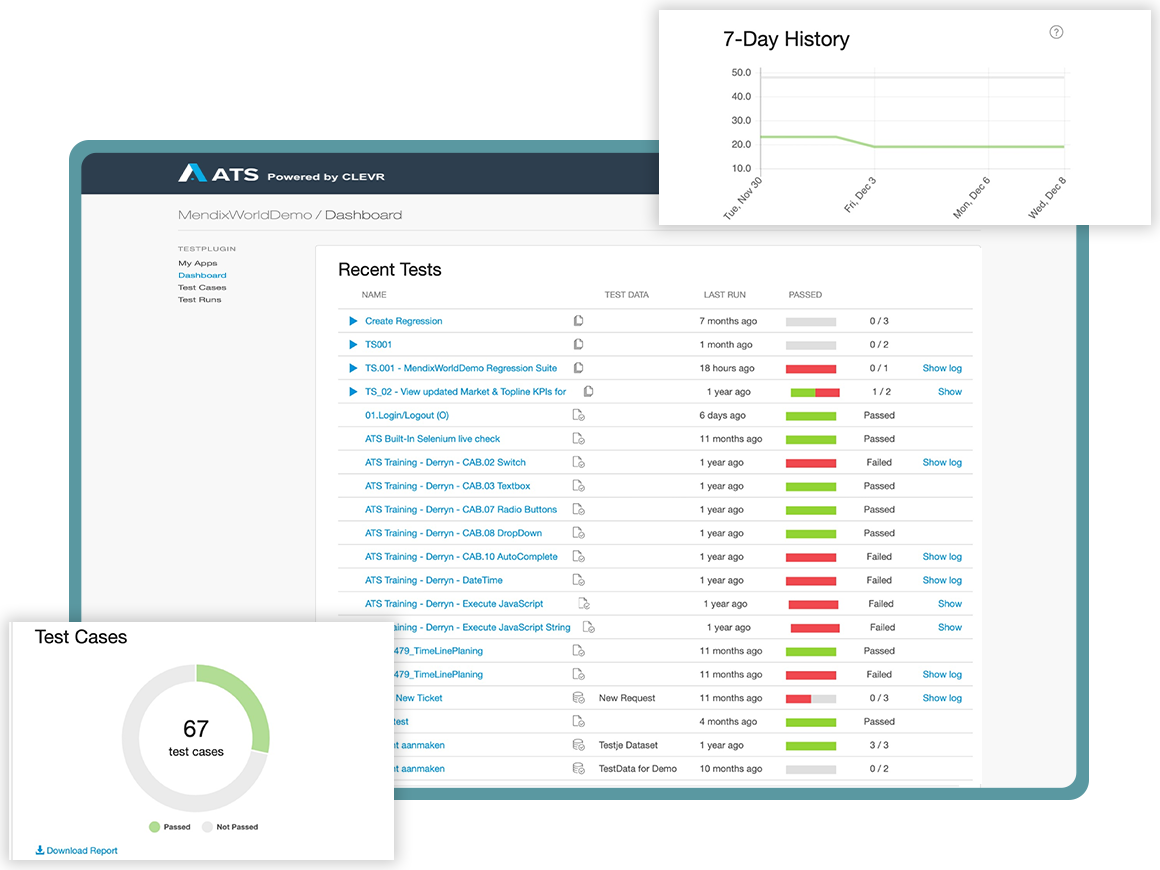Open the Create Regression test link
1160x870 pixels.
403,321
